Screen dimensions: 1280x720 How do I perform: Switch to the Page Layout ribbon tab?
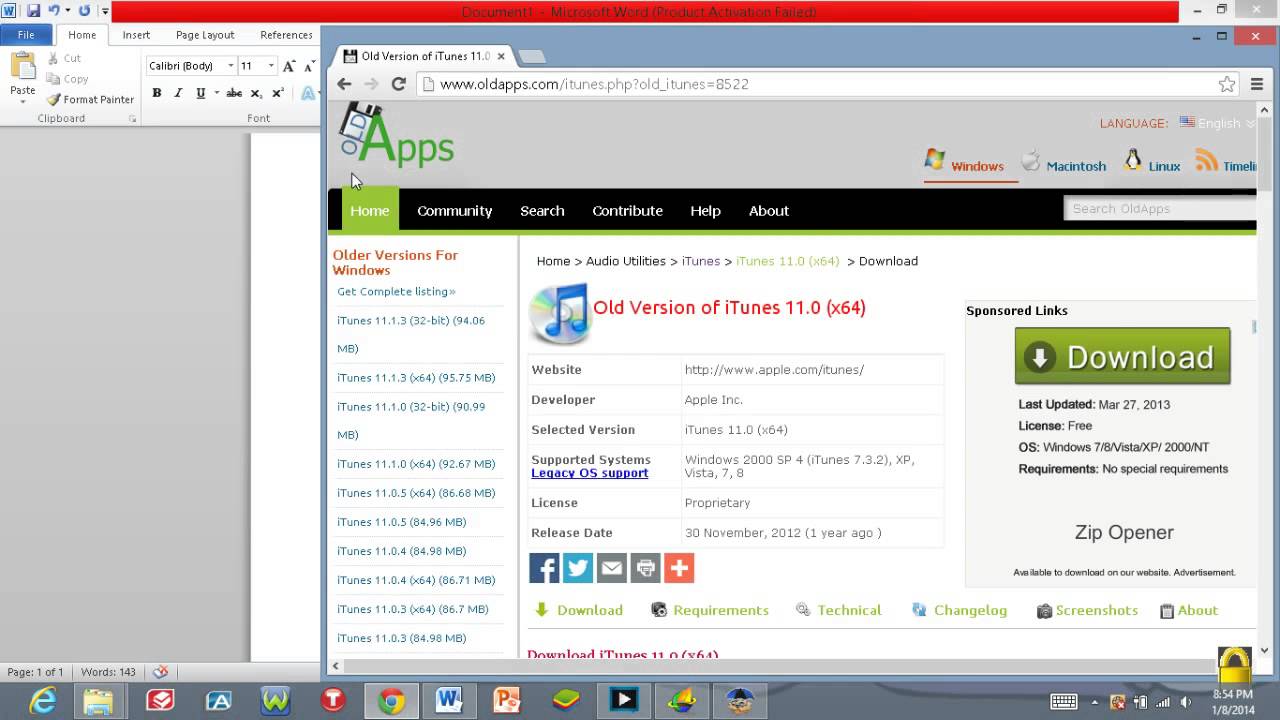click(x=205, y=35)
